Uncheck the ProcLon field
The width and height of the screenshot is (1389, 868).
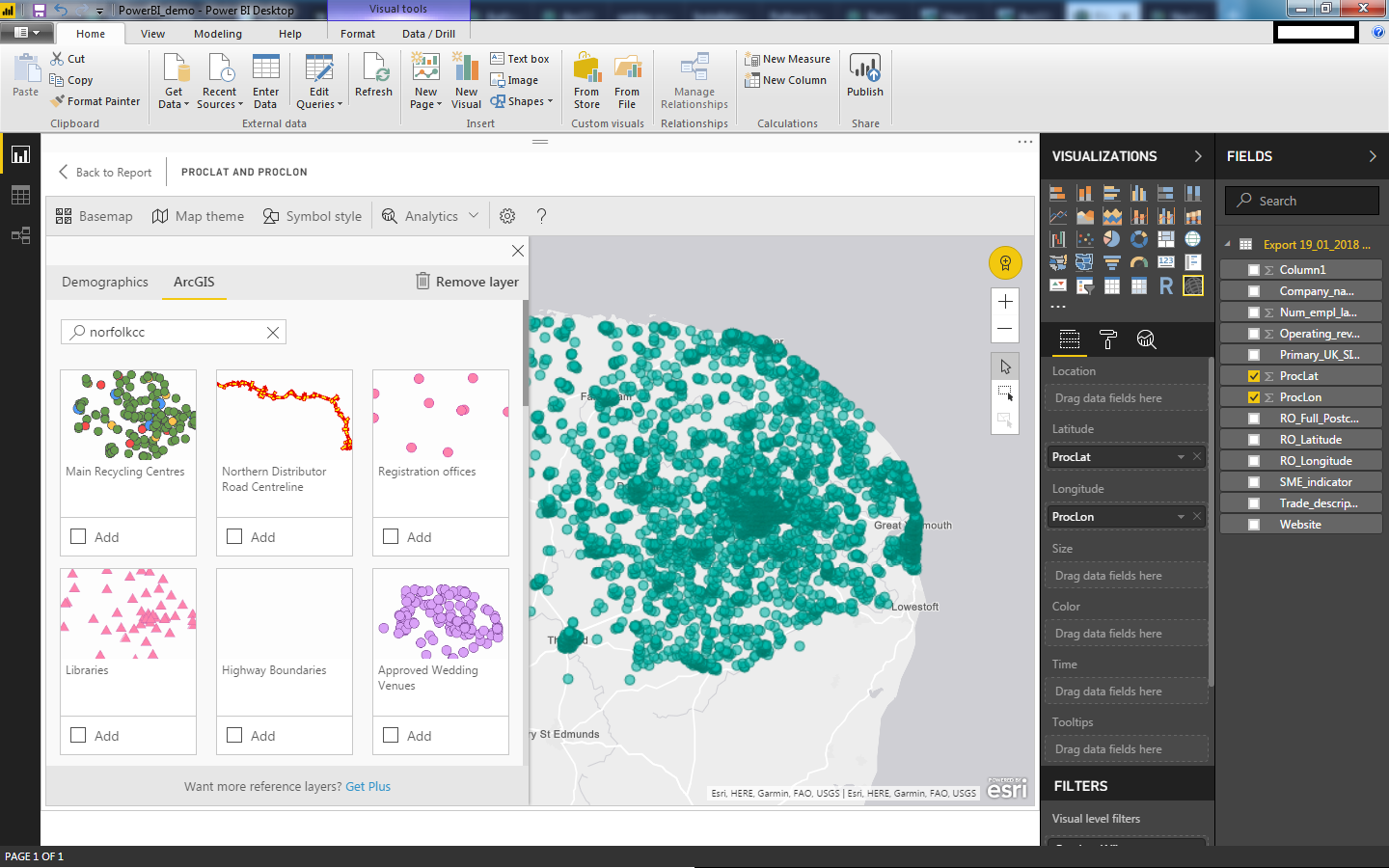(1254, 397)
